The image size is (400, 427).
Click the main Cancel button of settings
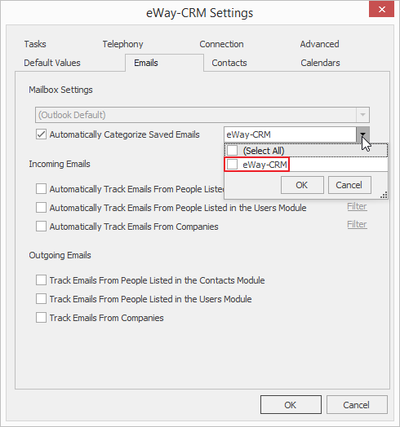click(x=357, y=405)
